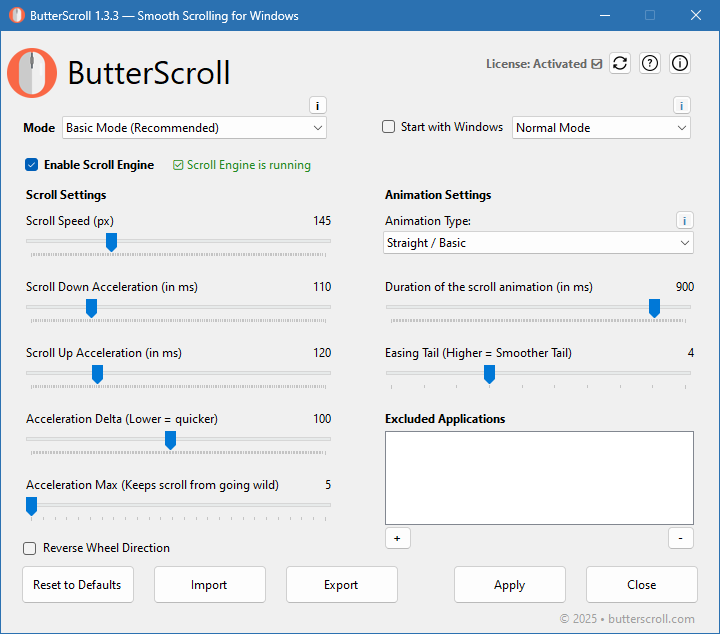Open the Mode dropdown

pos(194,128)
